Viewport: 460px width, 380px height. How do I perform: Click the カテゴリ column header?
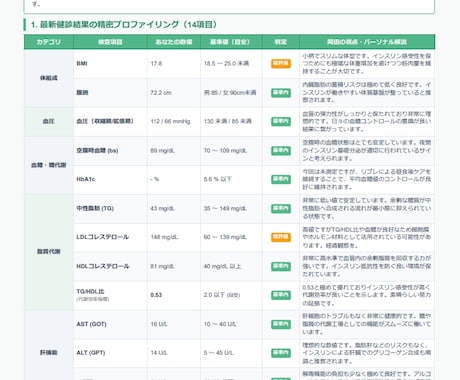coord(49,42)
